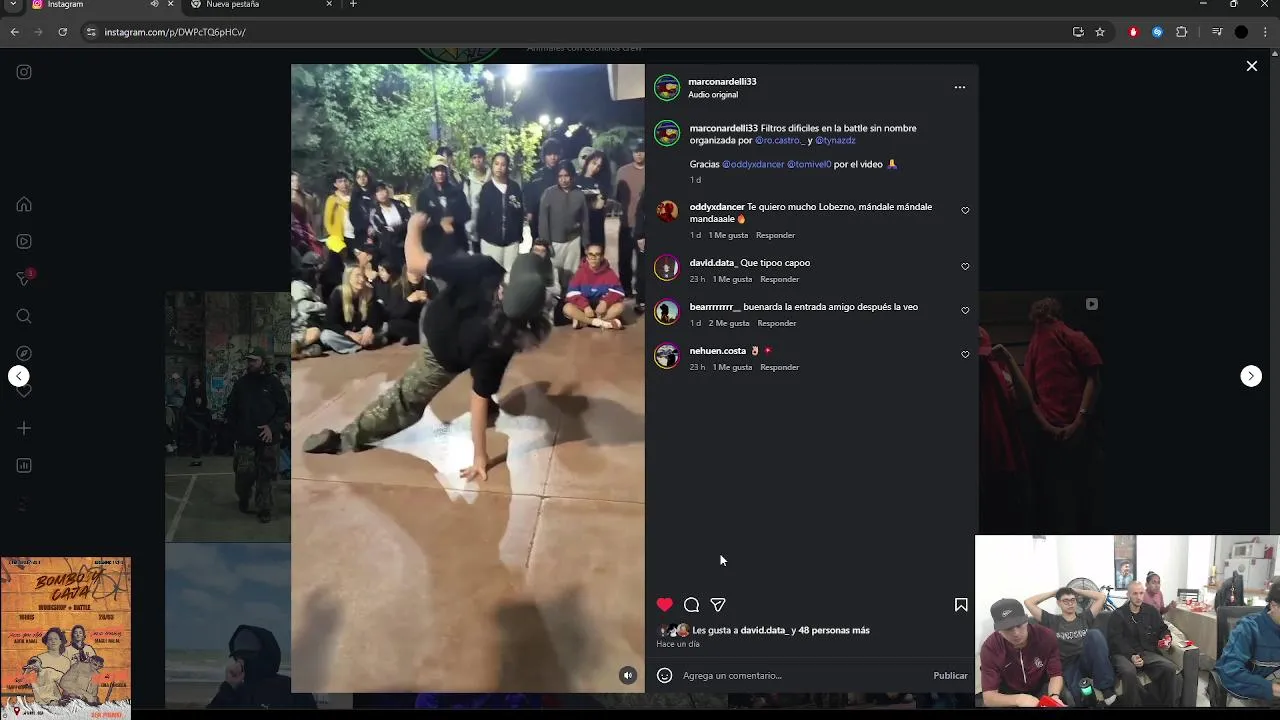Click the Publicar button
This screenshot has width=1280, height=720.
click(950, 675)
